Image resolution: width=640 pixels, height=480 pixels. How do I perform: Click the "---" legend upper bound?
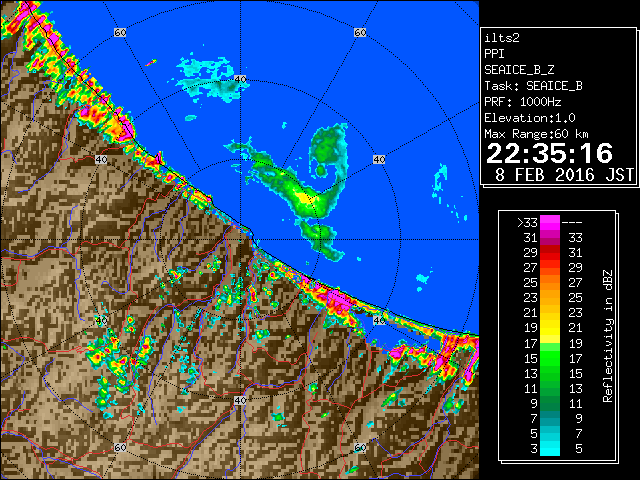tap(572, 222)
